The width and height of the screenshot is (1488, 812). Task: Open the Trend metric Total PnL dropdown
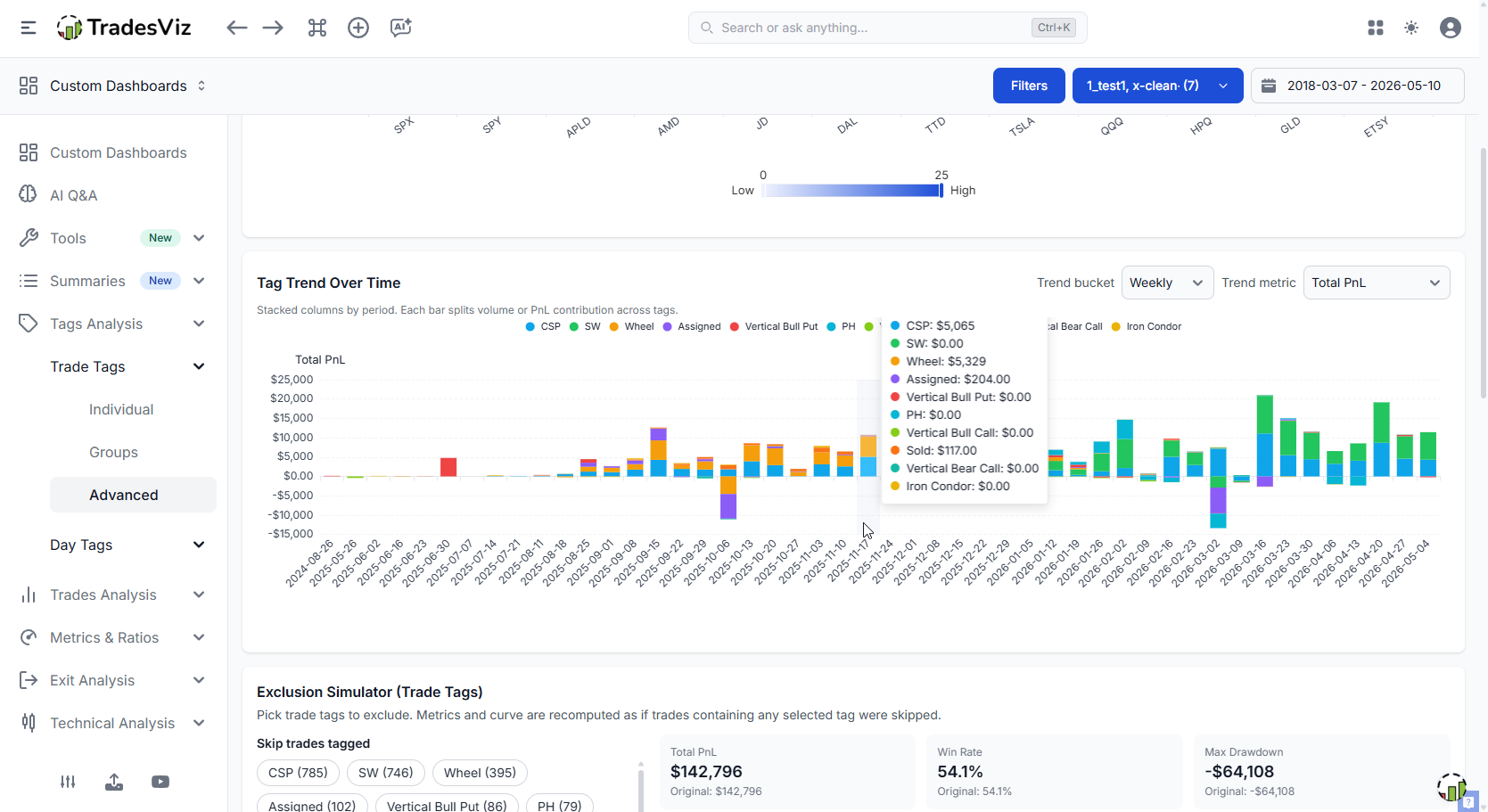tap(1377, 283)
